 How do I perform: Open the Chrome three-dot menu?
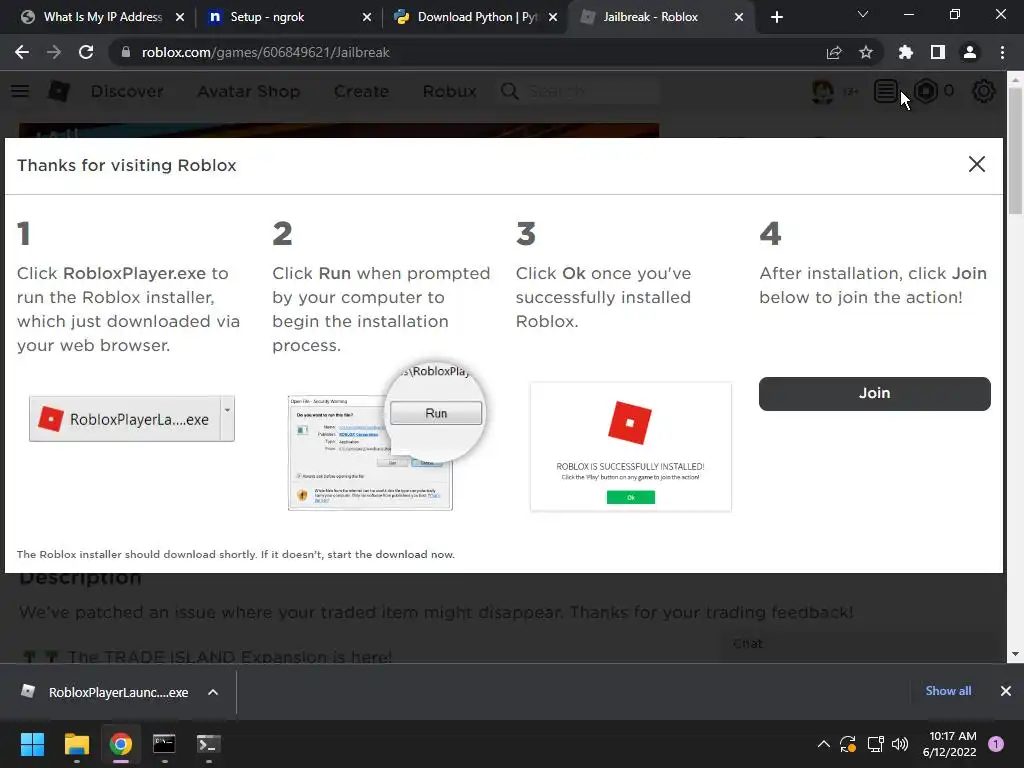point(1002,52)
